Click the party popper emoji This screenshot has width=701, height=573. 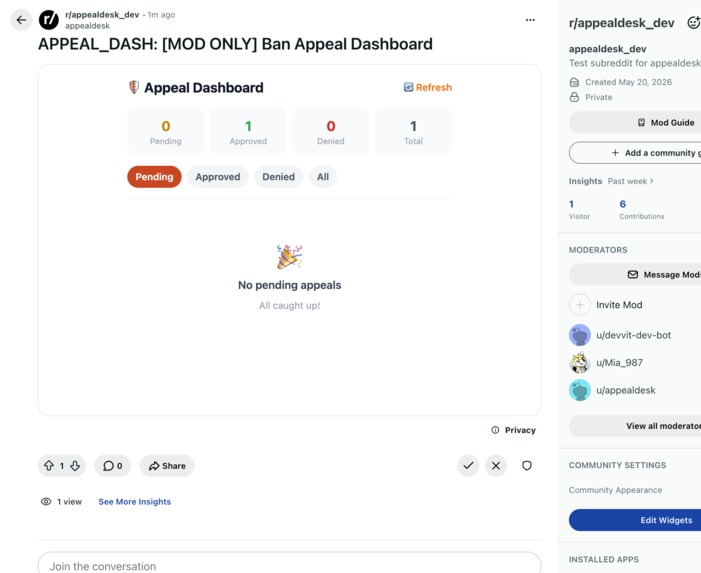point(289,257)
